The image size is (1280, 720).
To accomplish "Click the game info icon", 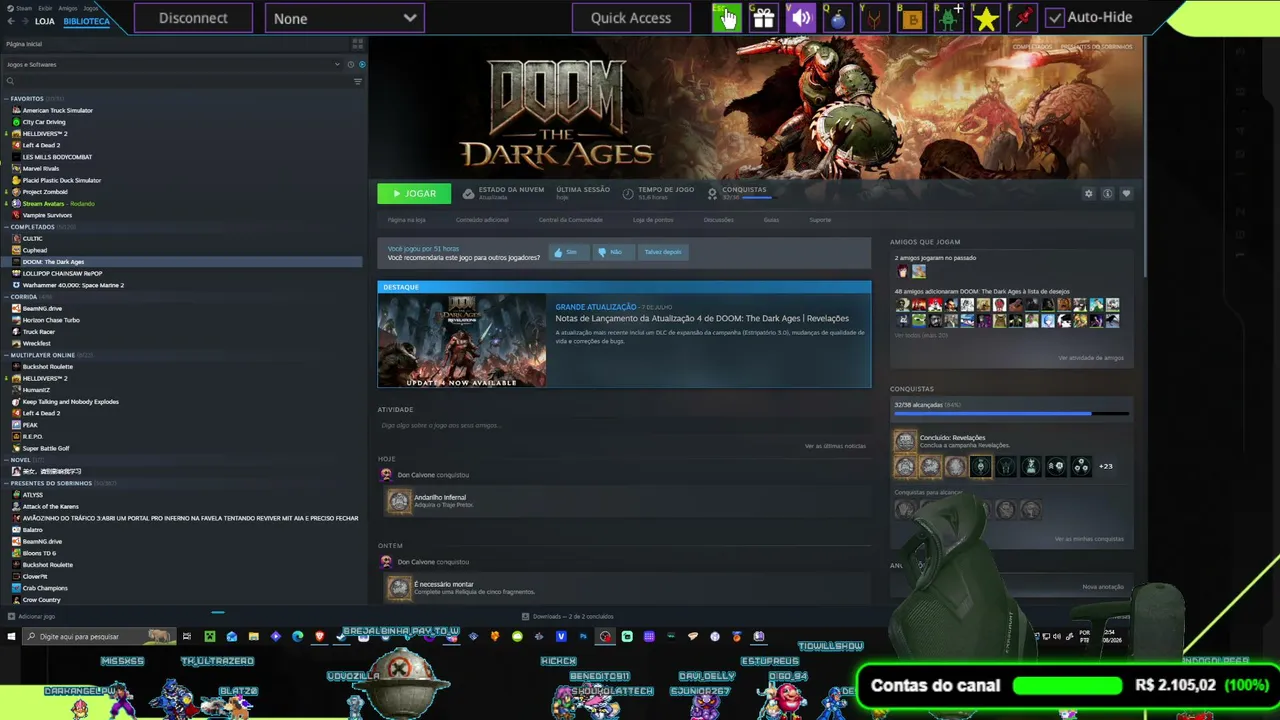I will click(1107, 194).
